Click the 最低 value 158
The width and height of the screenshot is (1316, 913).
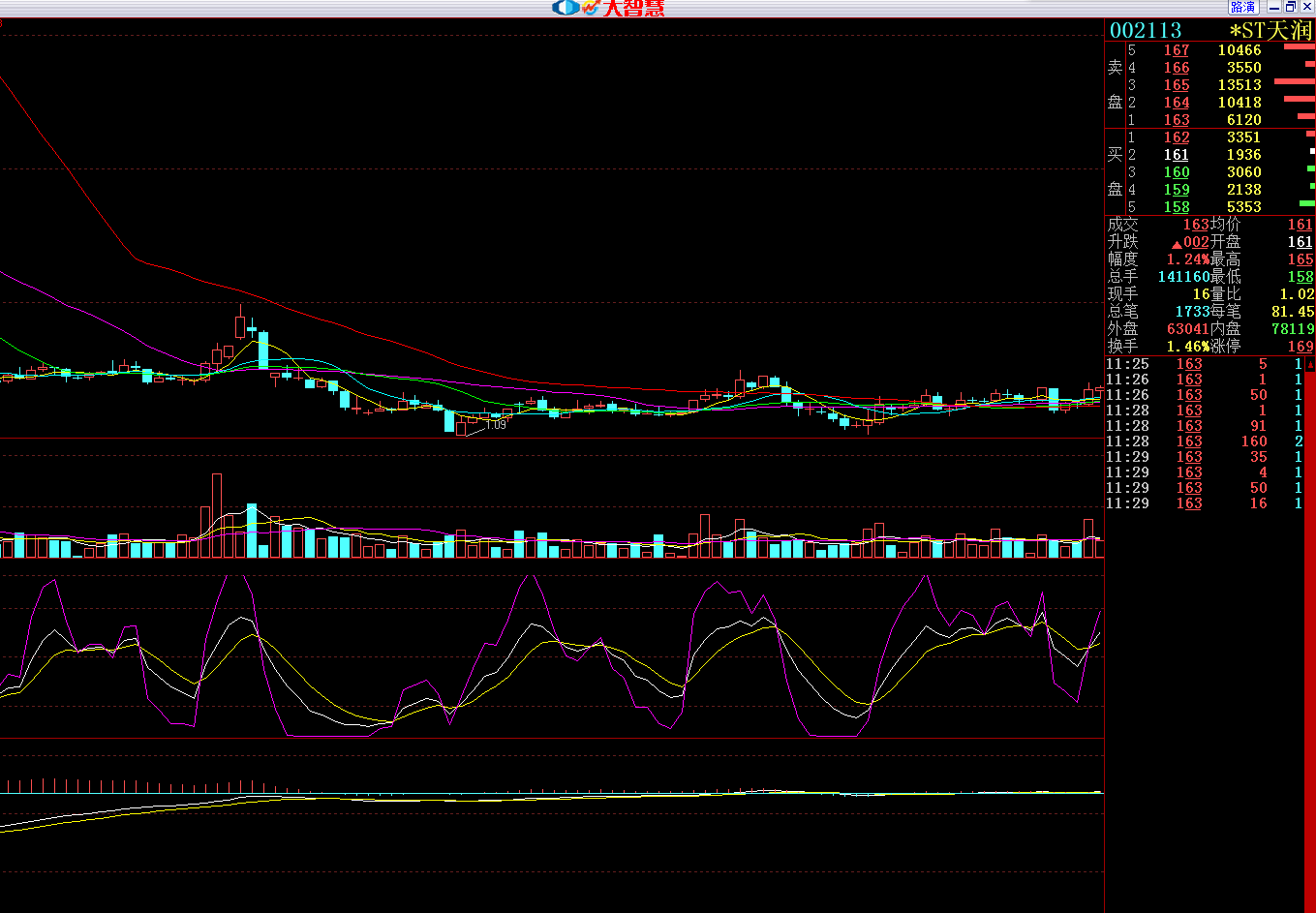pyautogui.click(x=1301, y=277)
